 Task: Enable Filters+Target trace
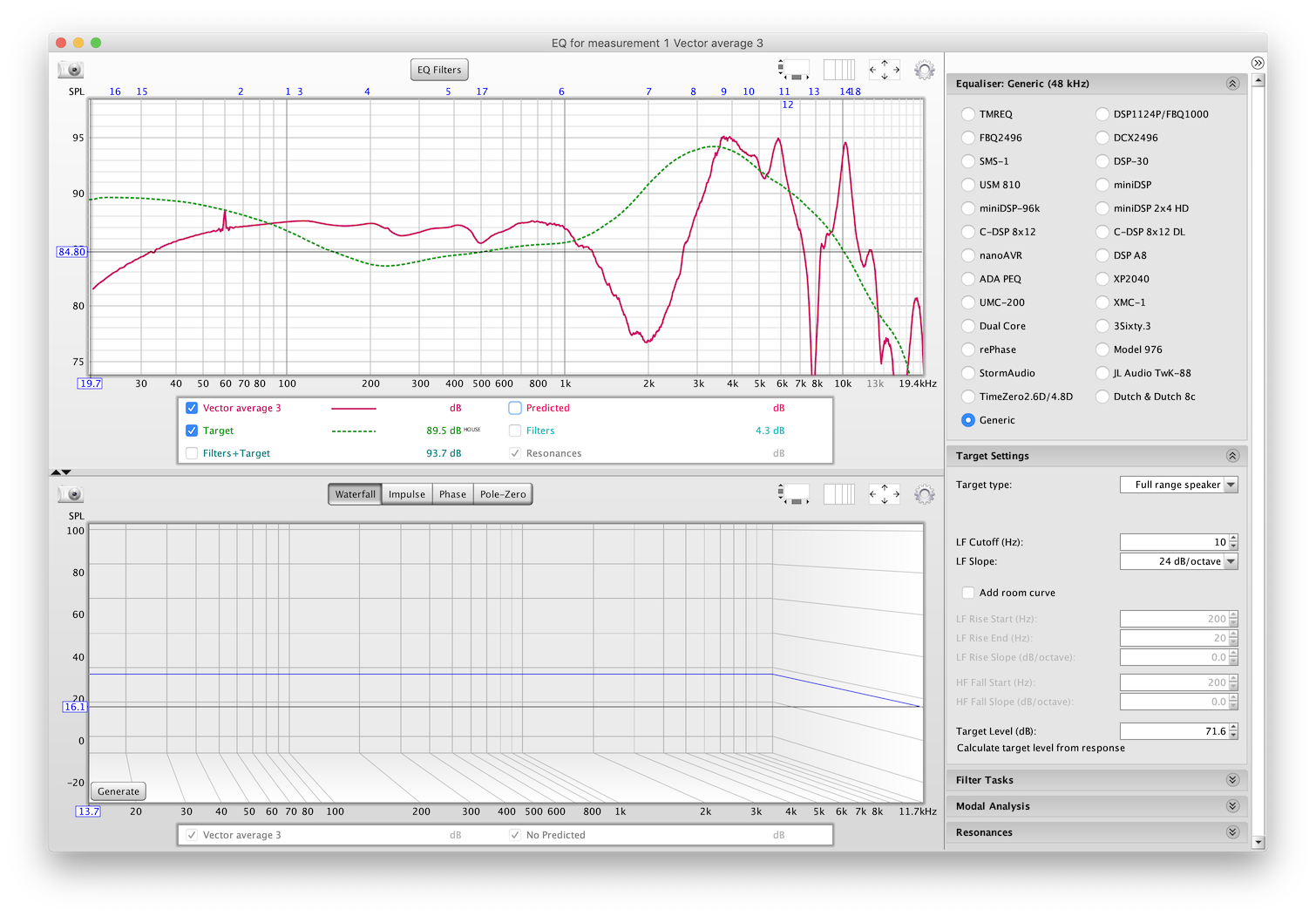192,453
